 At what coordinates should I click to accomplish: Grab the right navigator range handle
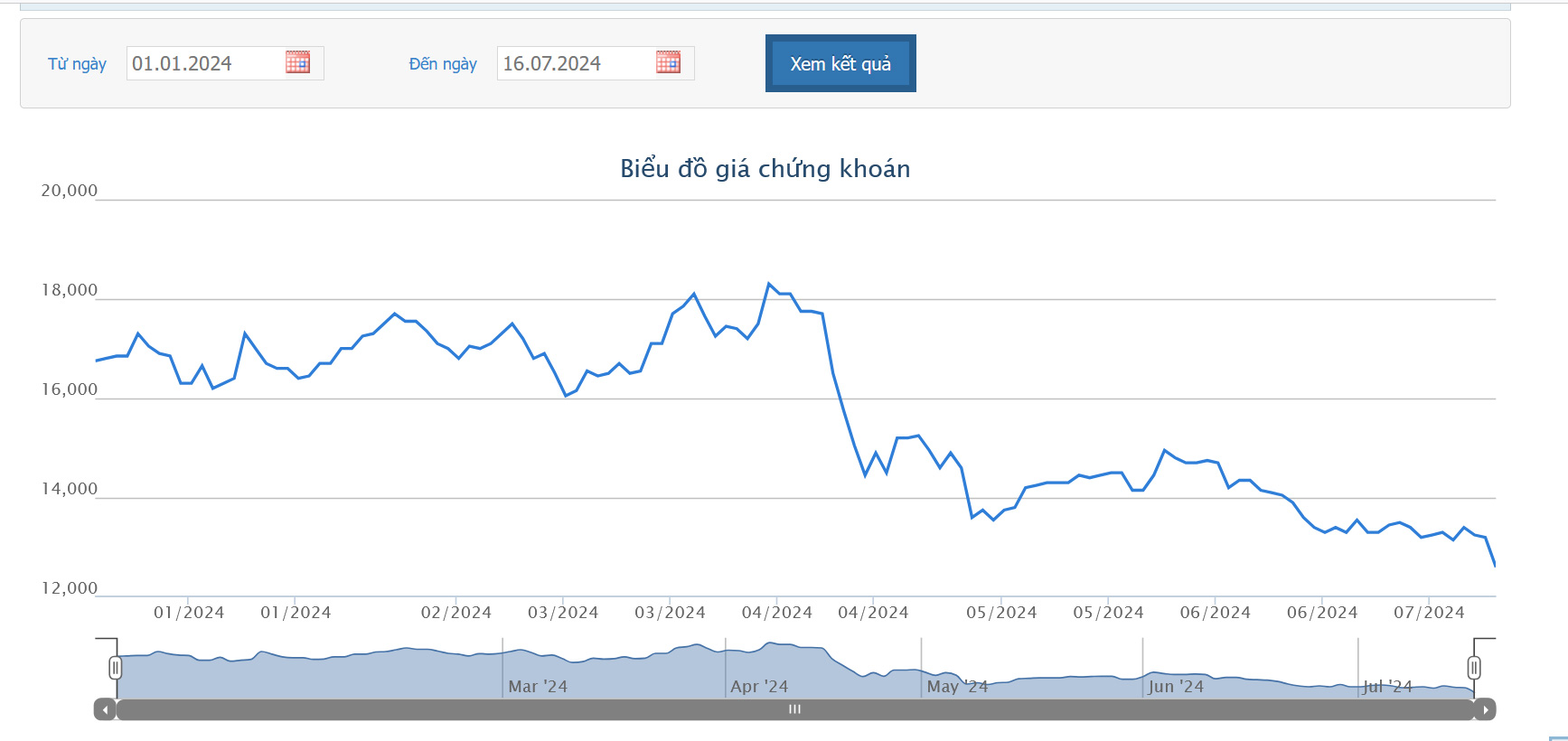(1474, 668)
